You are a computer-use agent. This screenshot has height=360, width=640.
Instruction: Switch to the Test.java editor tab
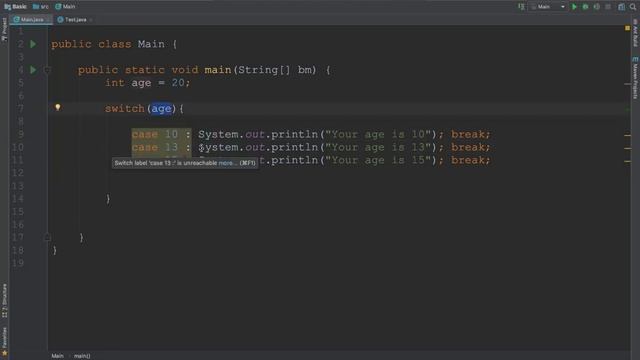(72, 20)
